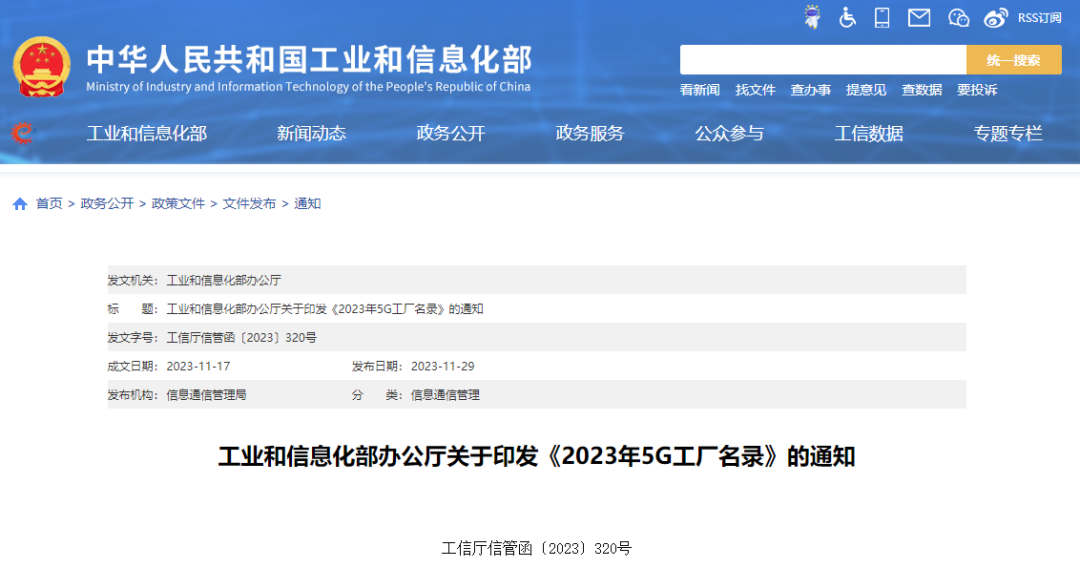Click inside the site search box
1080x568 pixels.
[x=822, y=60]
